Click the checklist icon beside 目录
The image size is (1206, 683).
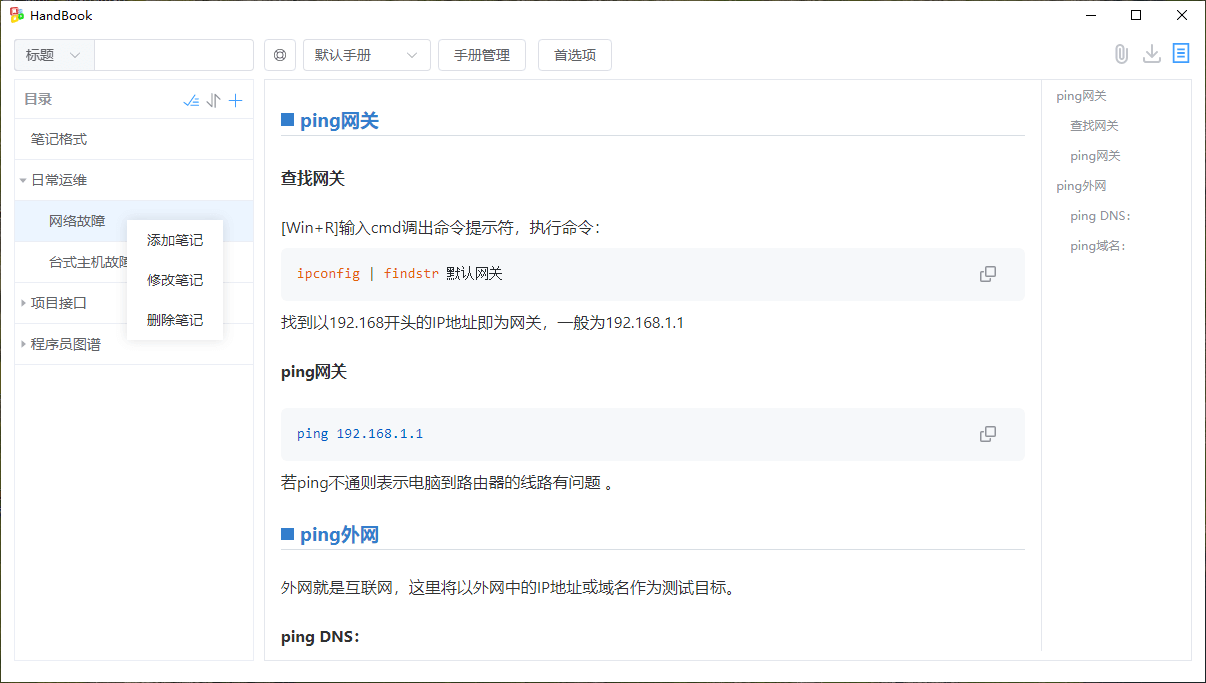tap(191, 100)
